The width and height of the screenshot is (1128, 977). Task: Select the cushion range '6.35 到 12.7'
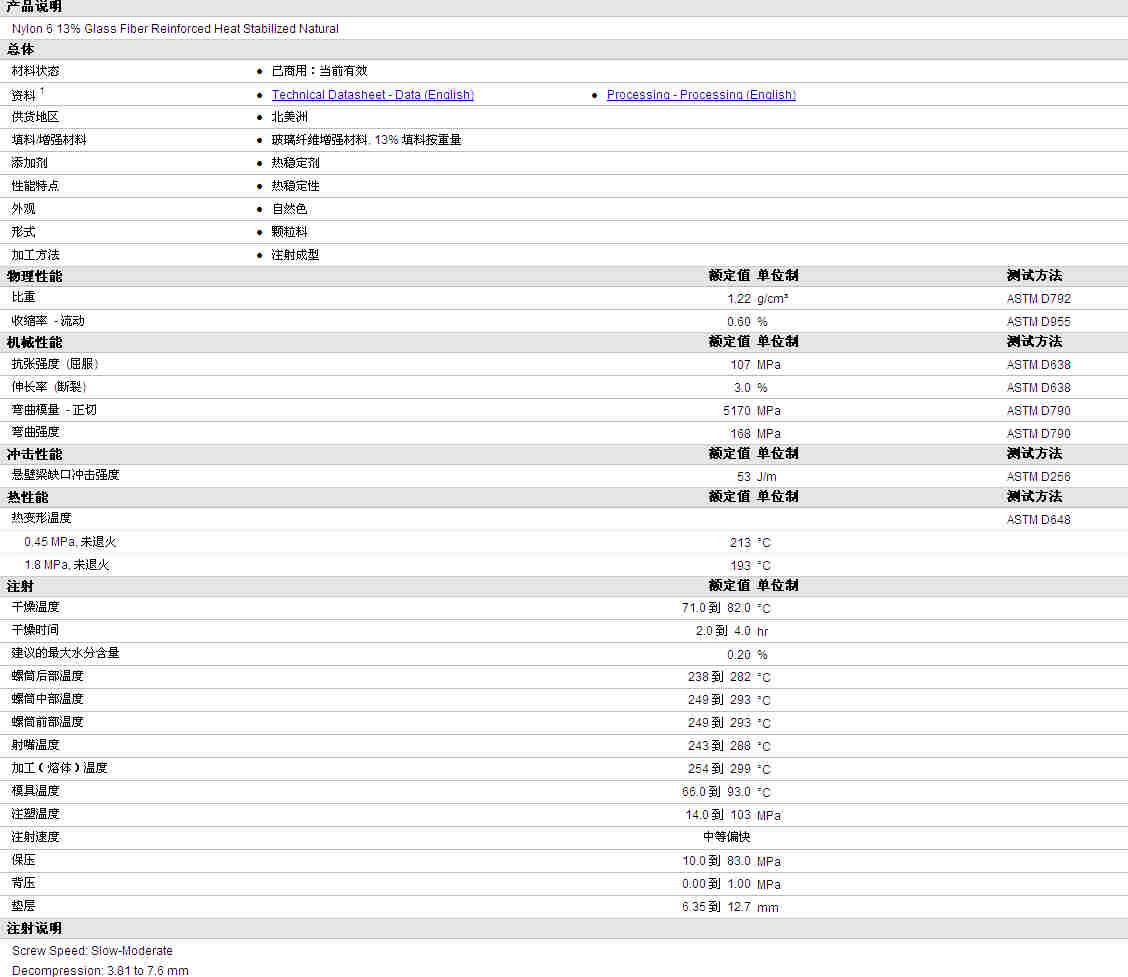pos(717,907)
